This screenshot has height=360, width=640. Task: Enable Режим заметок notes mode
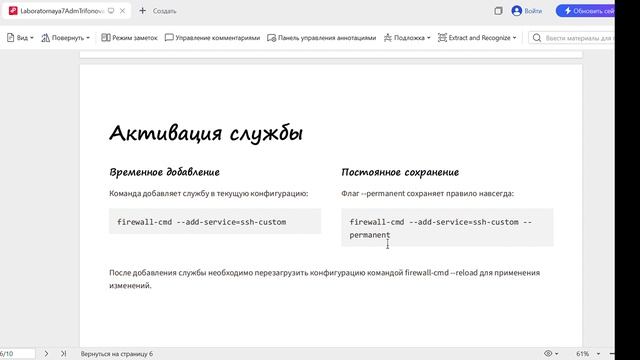point(129,38)
